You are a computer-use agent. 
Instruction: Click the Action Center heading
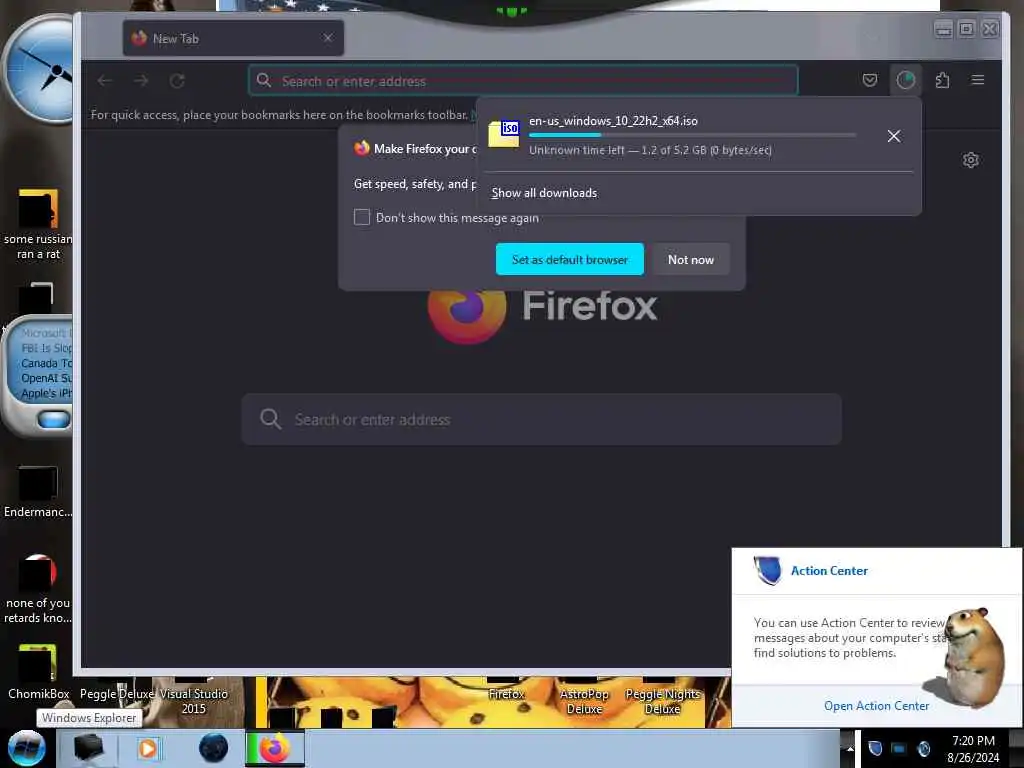[829, 571]
